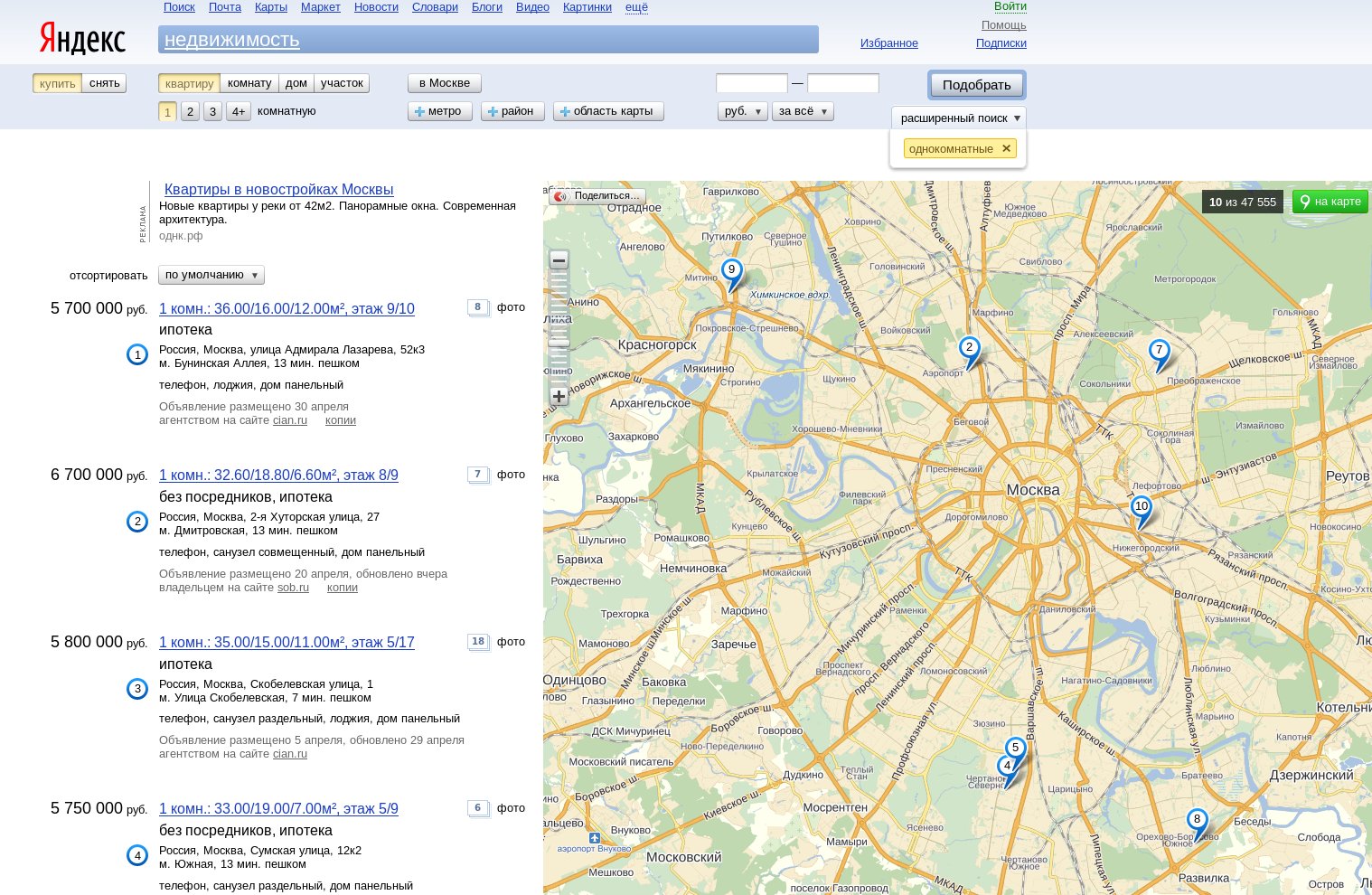Viewport: 1372px width, 895px height.
Task: Click map marker number 2
Action: point(969,348)
